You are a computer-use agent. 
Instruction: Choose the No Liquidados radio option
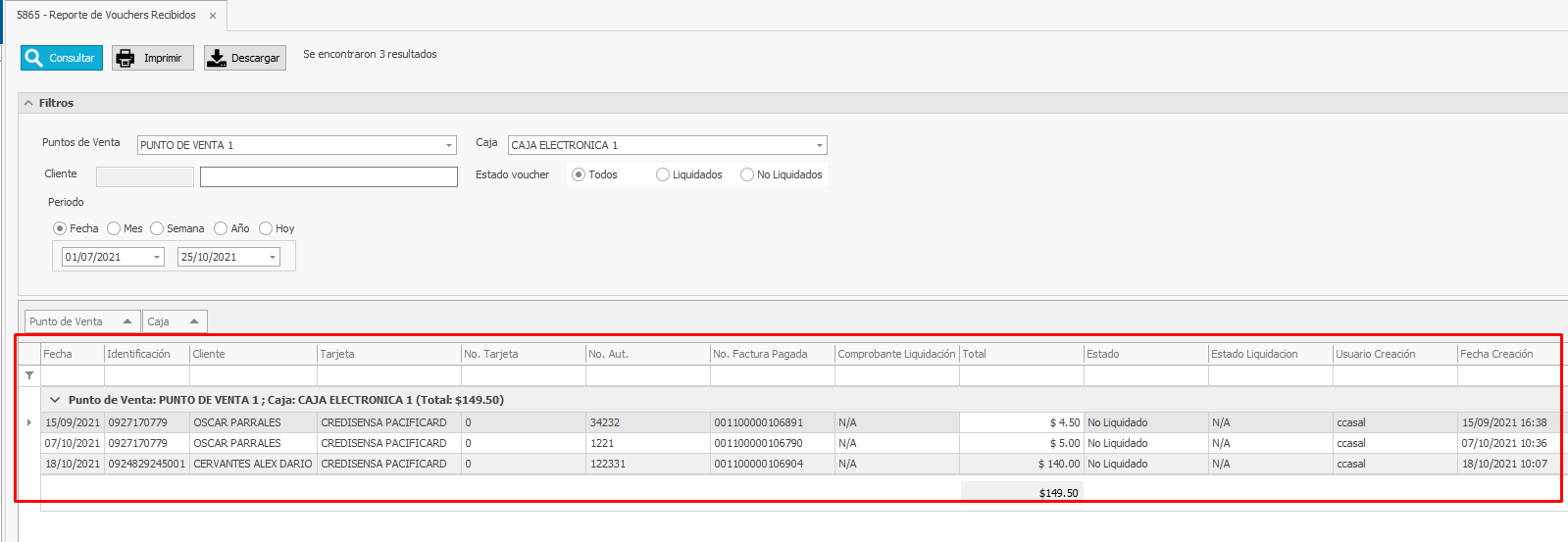(747, 174)
